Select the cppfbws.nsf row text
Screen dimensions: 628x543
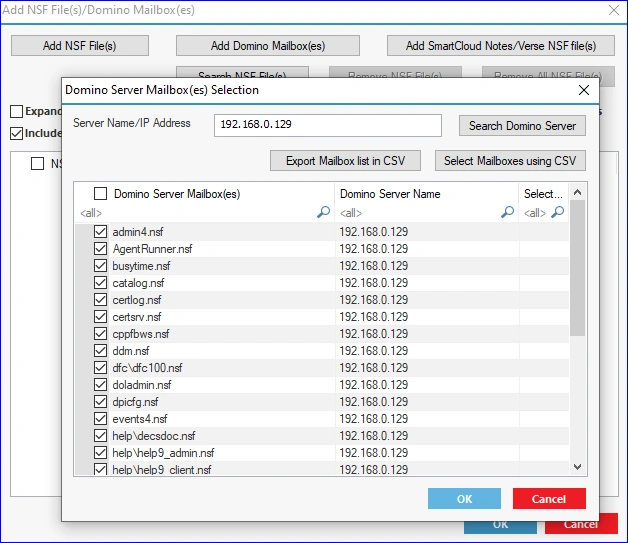(x=141, y=334)
